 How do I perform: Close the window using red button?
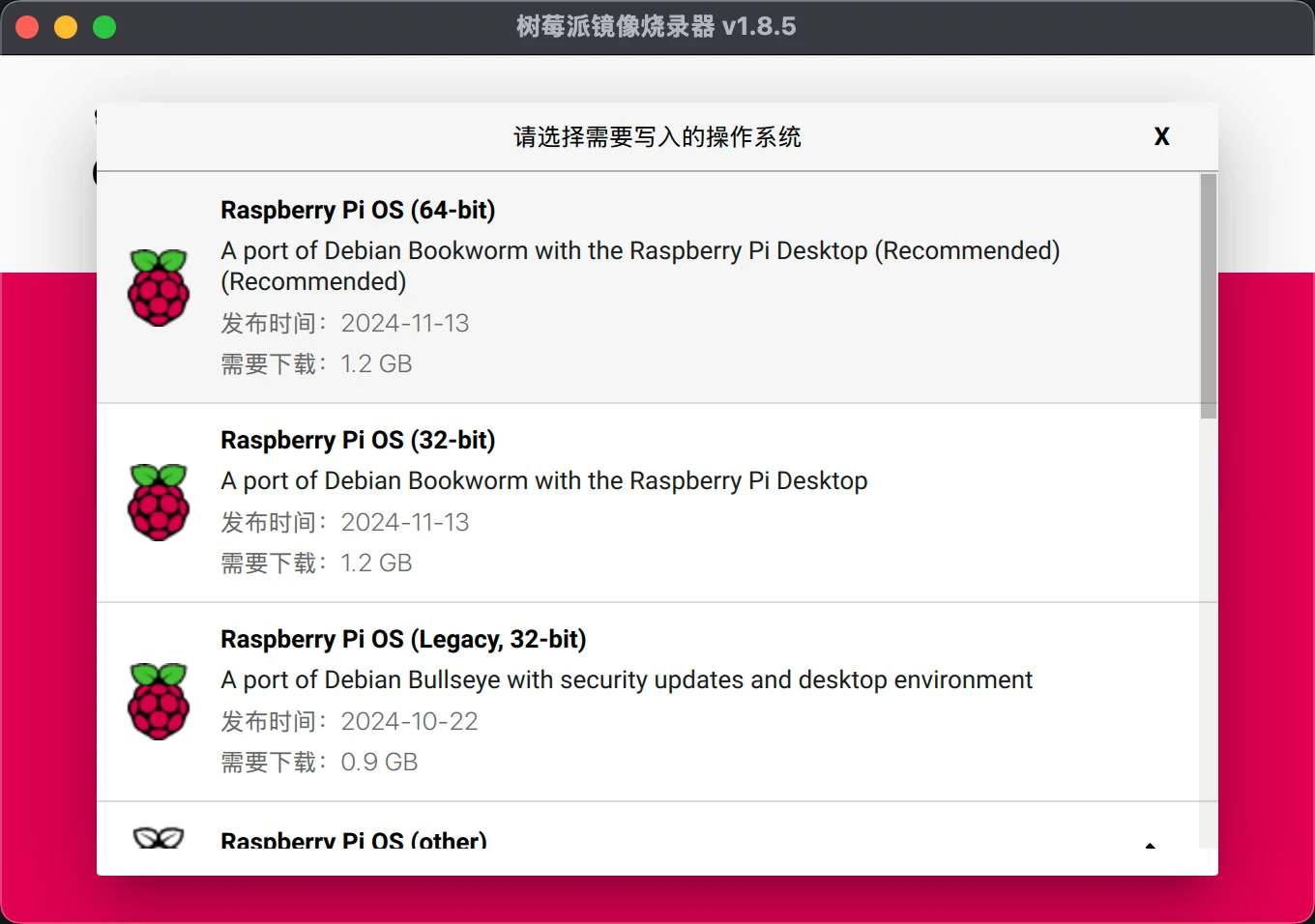coord(27,27)
